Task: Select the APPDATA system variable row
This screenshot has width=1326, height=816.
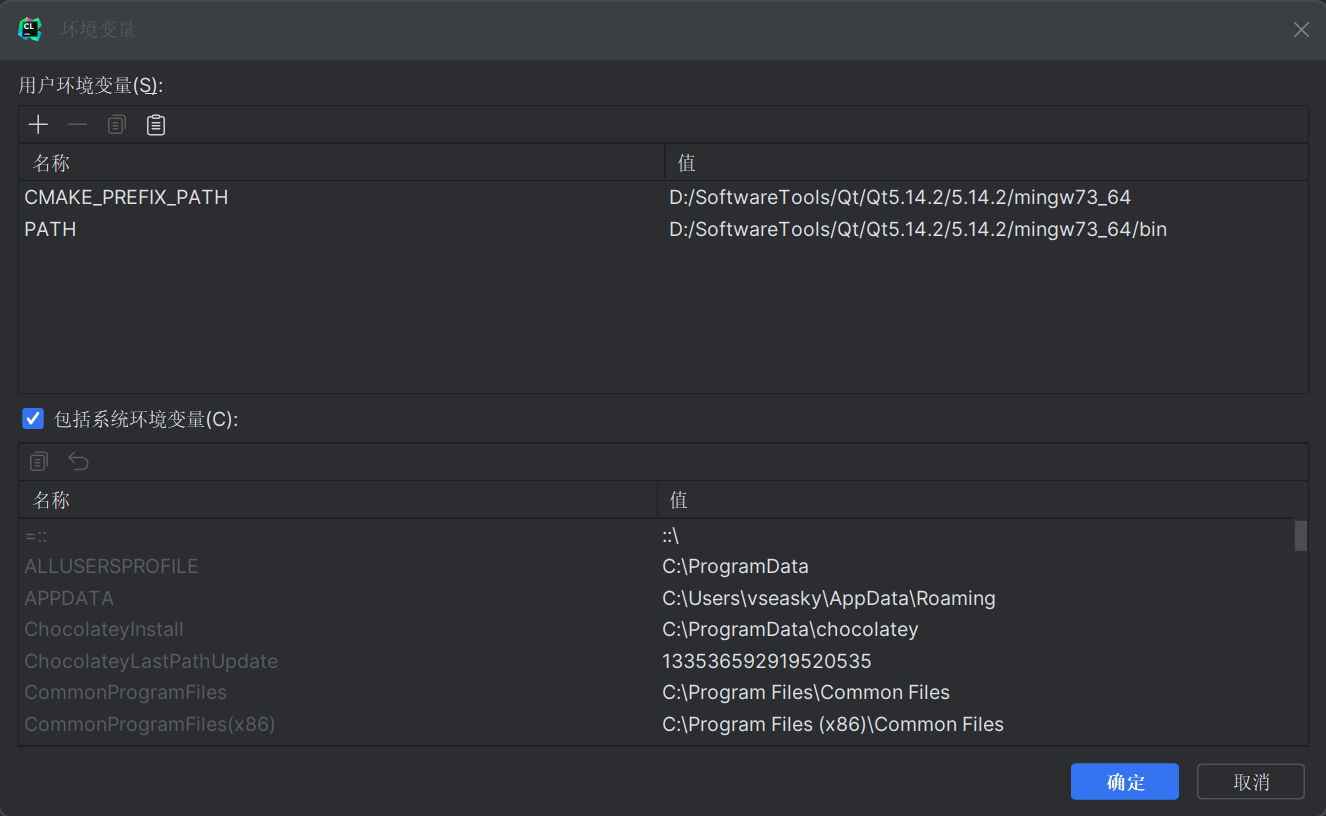Action: [69, 598]
